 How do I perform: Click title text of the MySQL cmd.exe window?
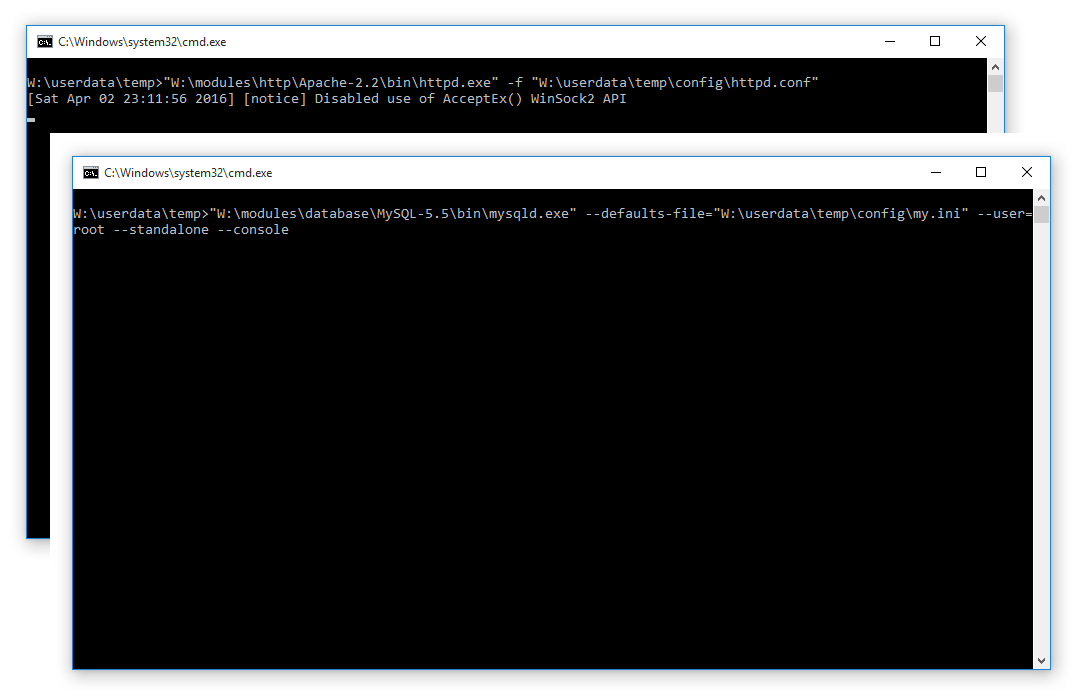click(188, 172)
